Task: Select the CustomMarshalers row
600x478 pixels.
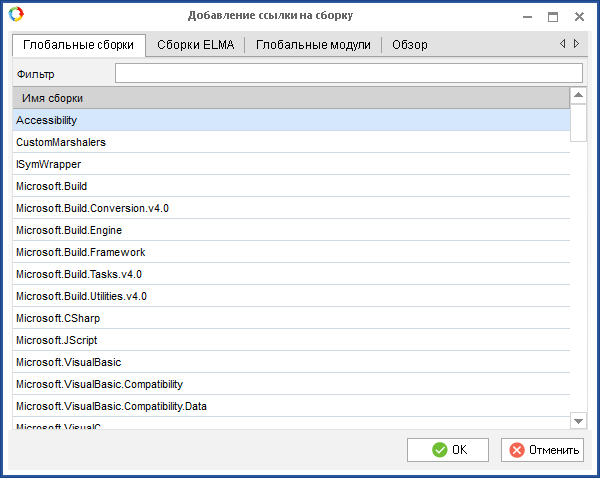Action: pos(291,142)
